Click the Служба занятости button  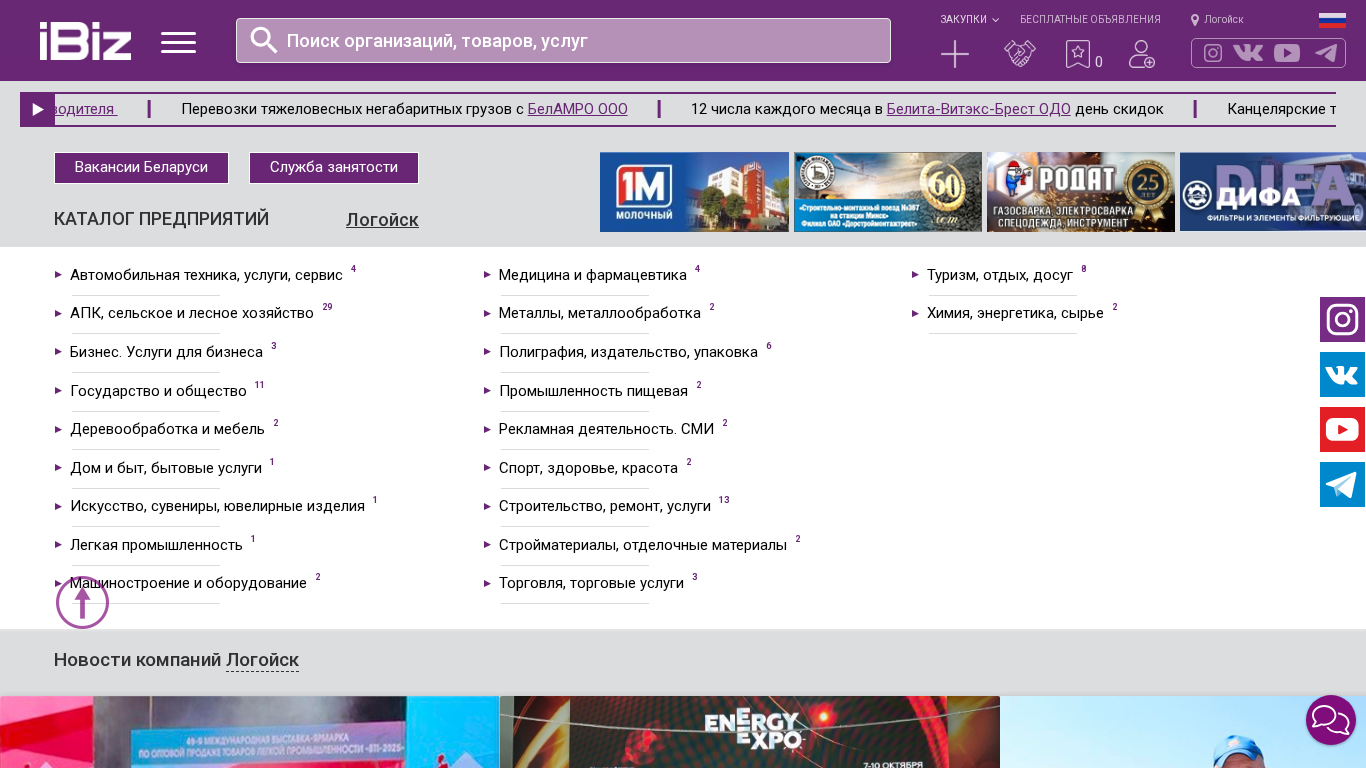point(334,168)
